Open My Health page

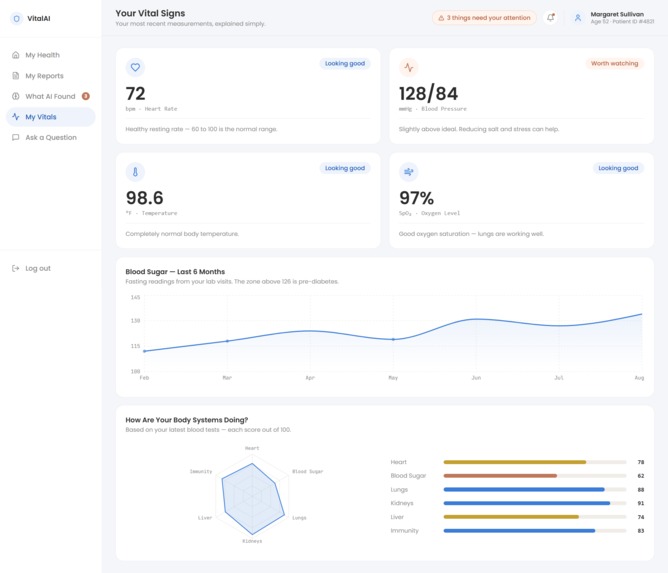(51, 55)
